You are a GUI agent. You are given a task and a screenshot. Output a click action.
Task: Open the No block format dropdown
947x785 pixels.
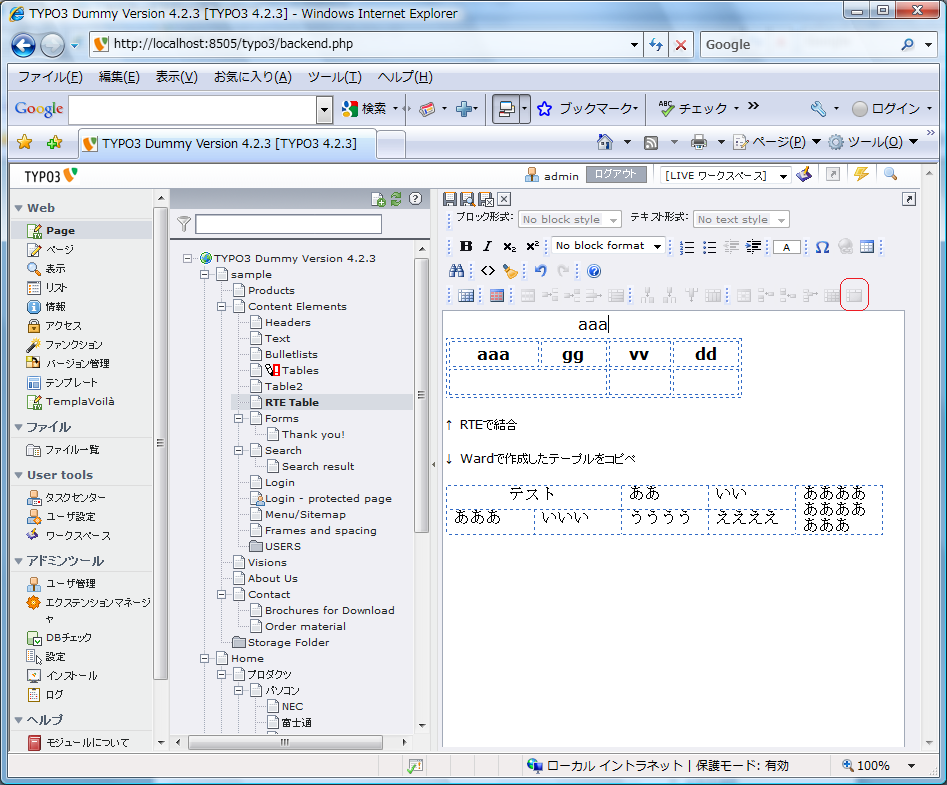pos(609,246)
